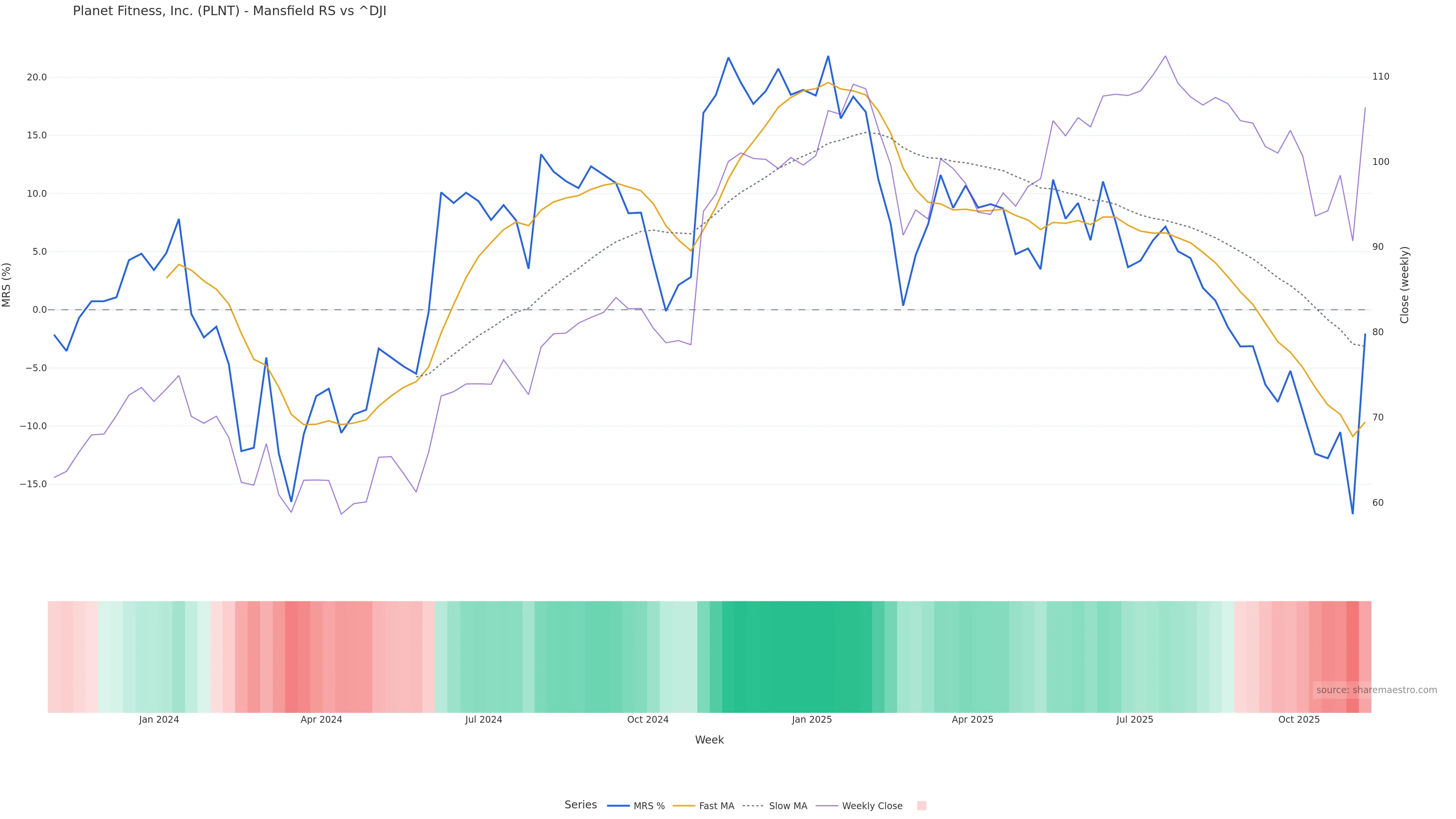Click the MRS (%) y-axis title
Viewport: 1456px width, 819px height.
[7, 285]
